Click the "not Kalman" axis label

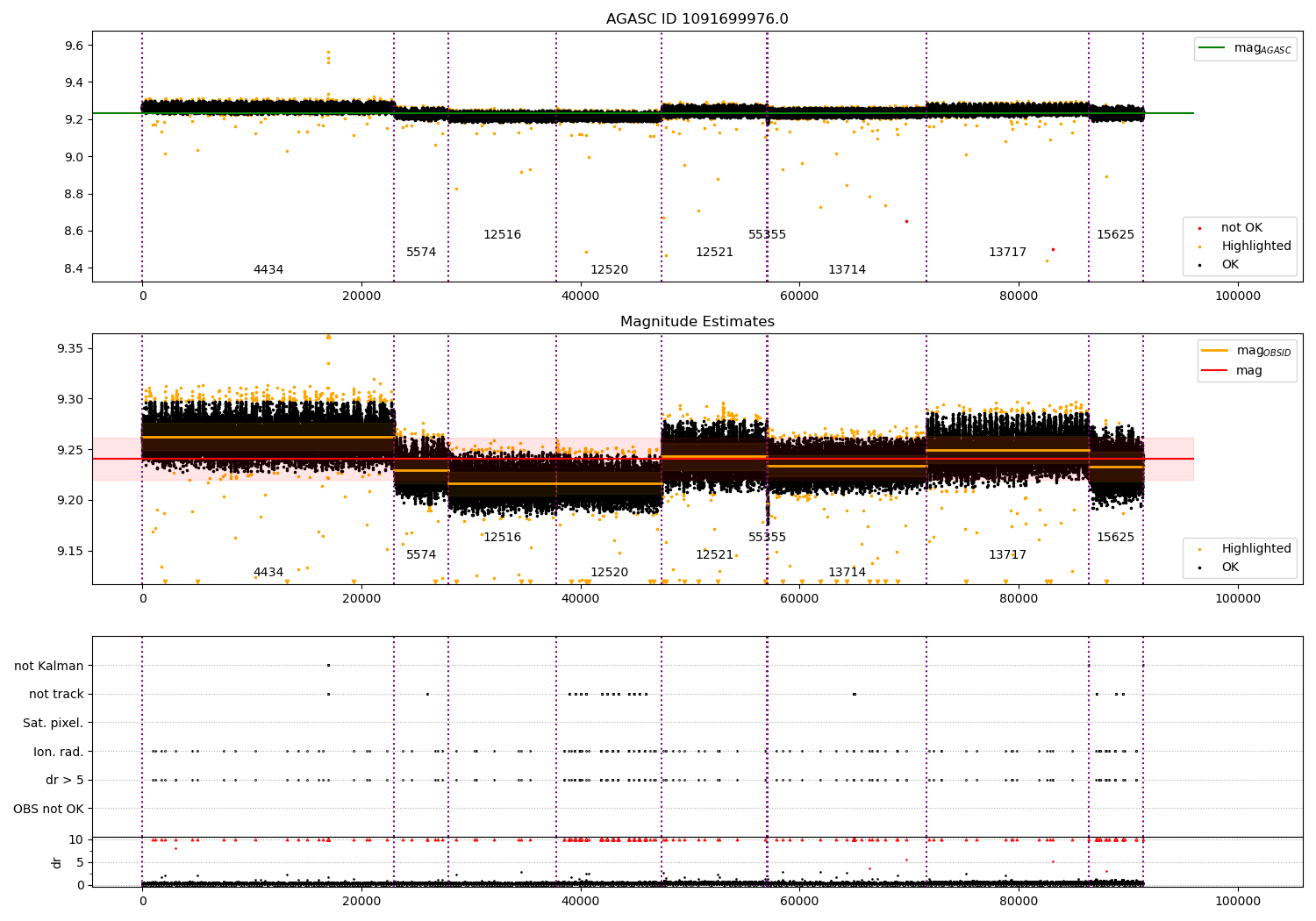[x=49, y=666]
